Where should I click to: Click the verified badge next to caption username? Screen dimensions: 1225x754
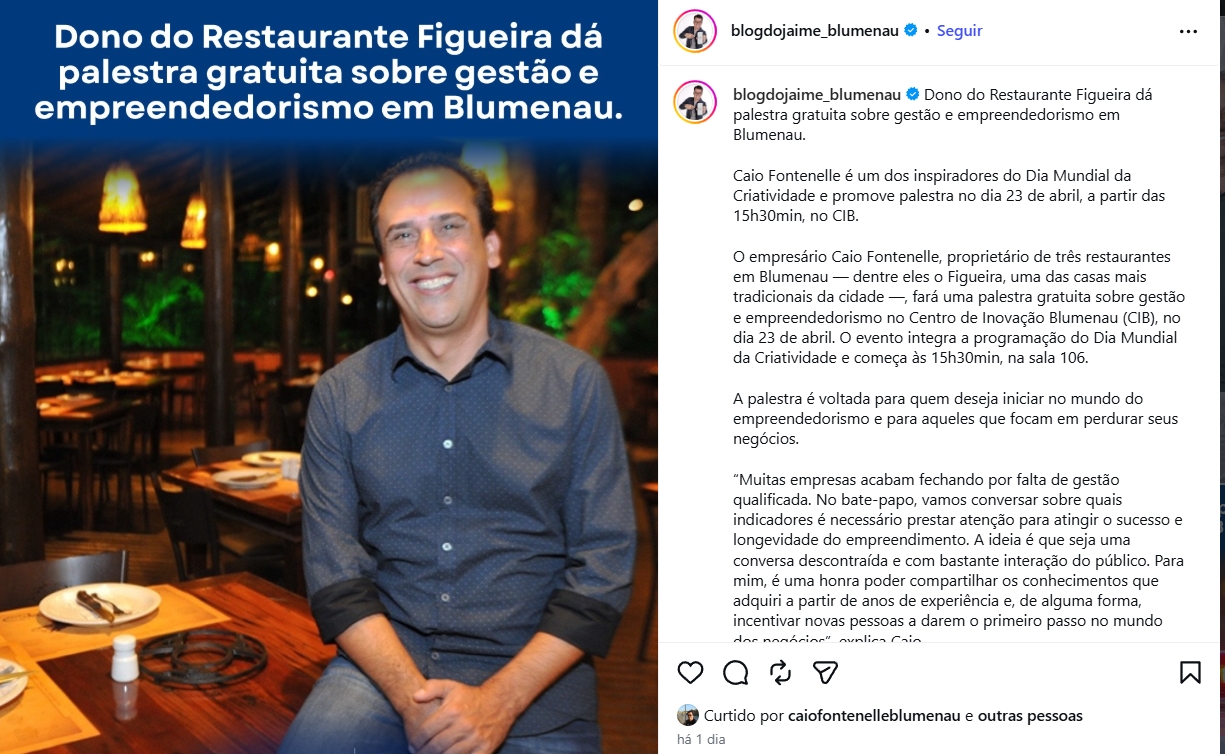[912, 95]
